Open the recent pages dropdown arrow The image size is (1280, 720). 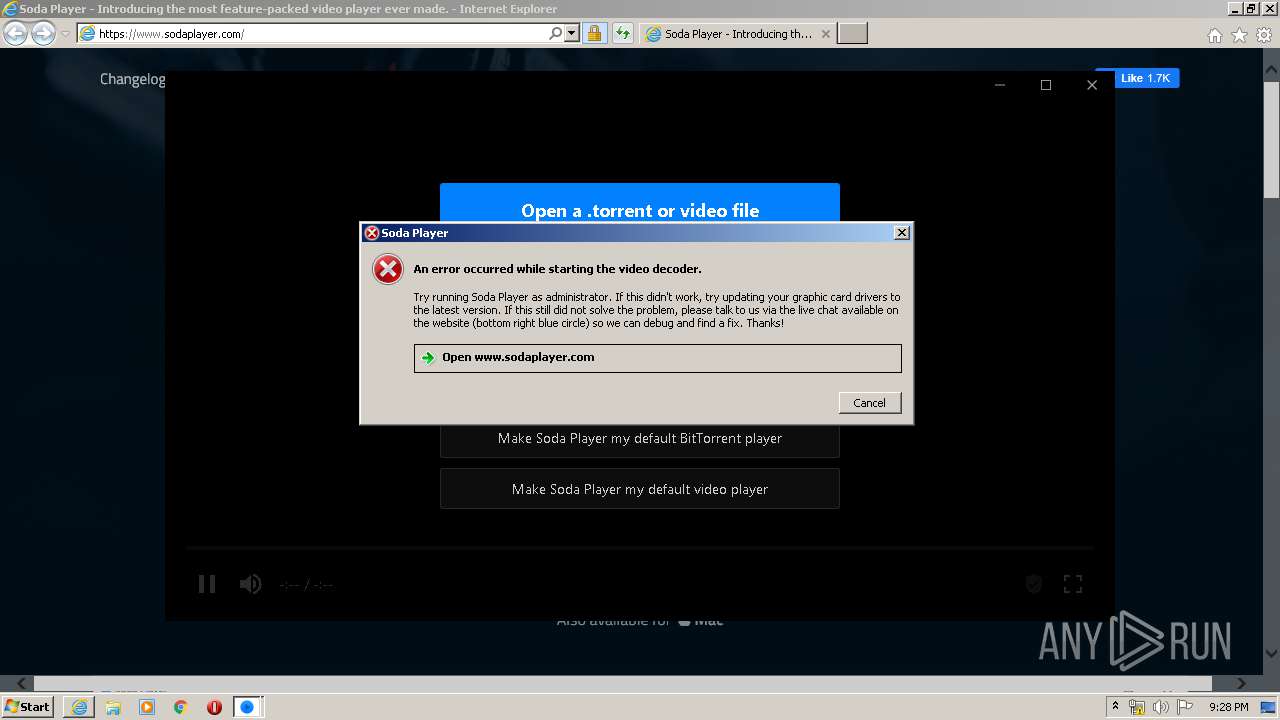pos(65,33)
